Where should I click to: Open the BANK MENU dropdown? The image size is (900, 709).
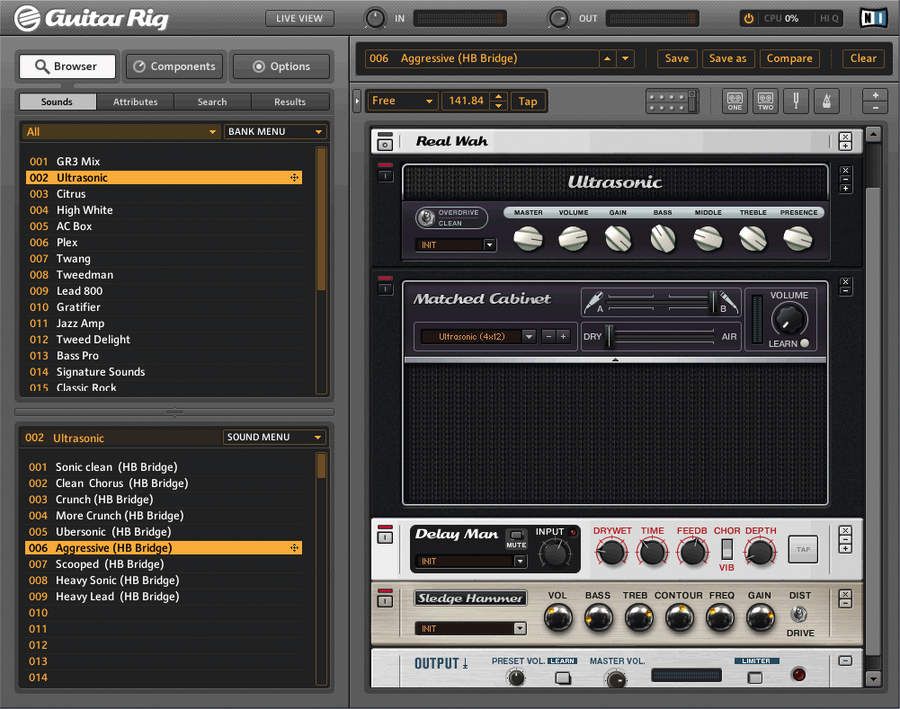(275, 132)
